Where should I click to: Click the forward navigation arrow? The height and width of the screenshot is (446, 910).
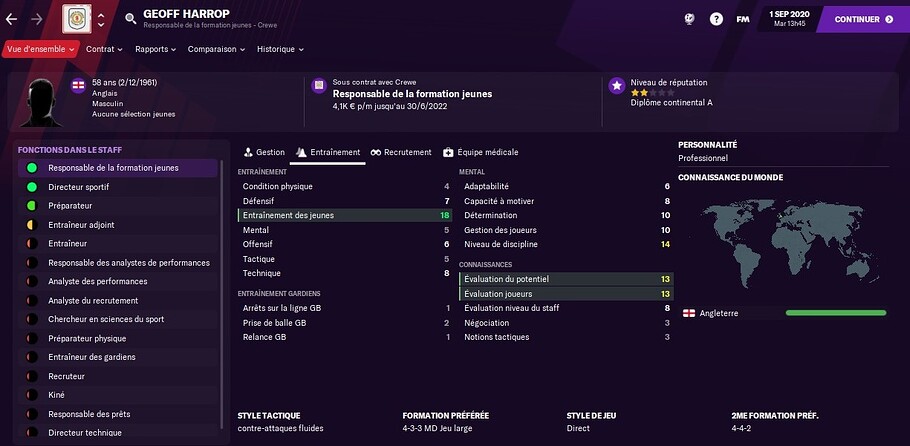37,18
